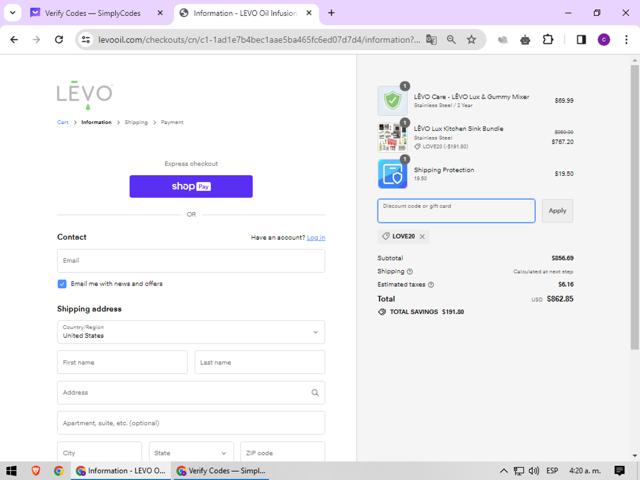
Task: Click the Information breadcrumb
Action: (96, 122)
